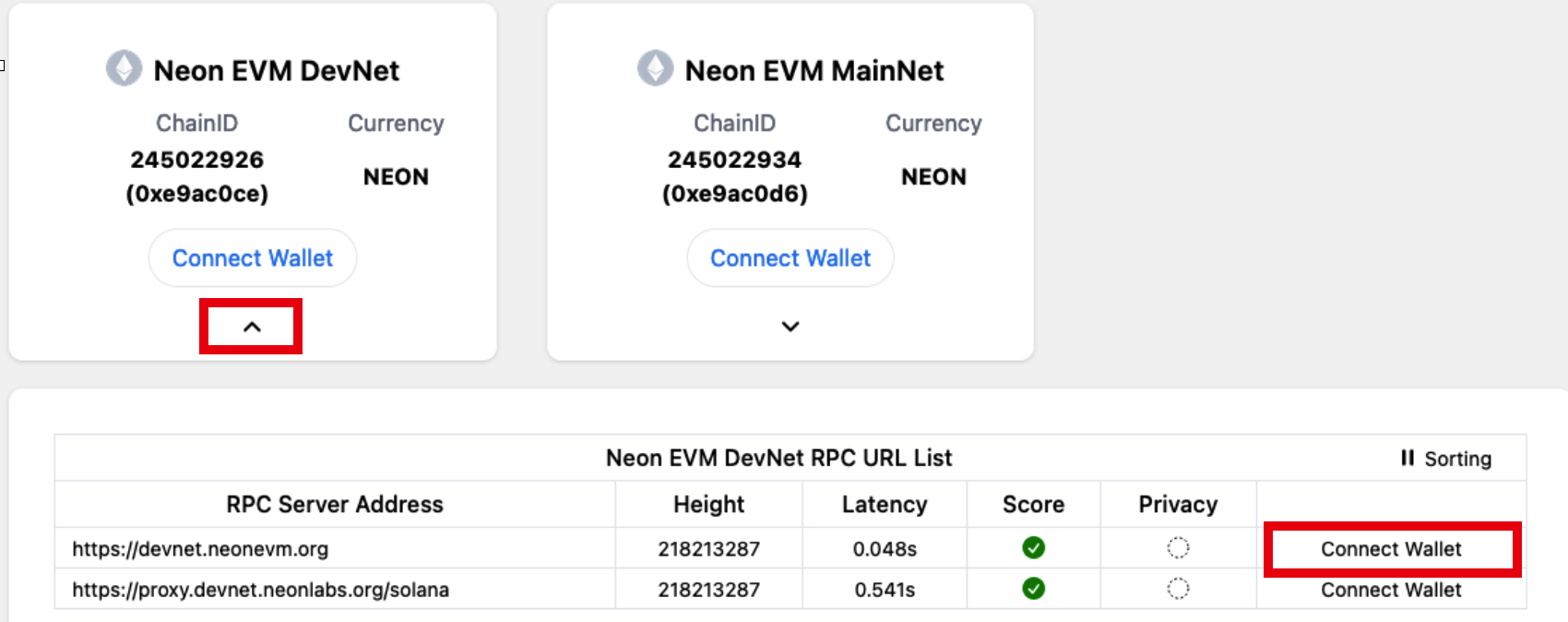1568x622 pixels.
Task: Click the Privacy column header
Action: click(x=1178, y=505)
